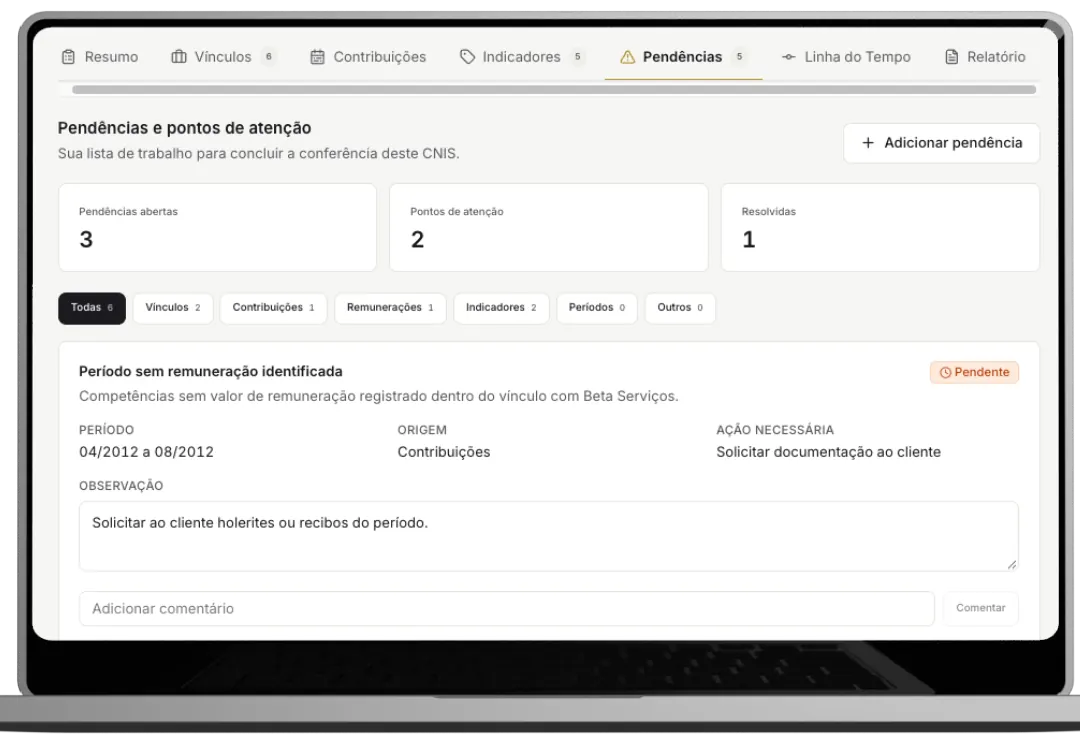The image size is (1080, 744).
Task: Click the Contribuições calendar icon
Action: point(317,56)
